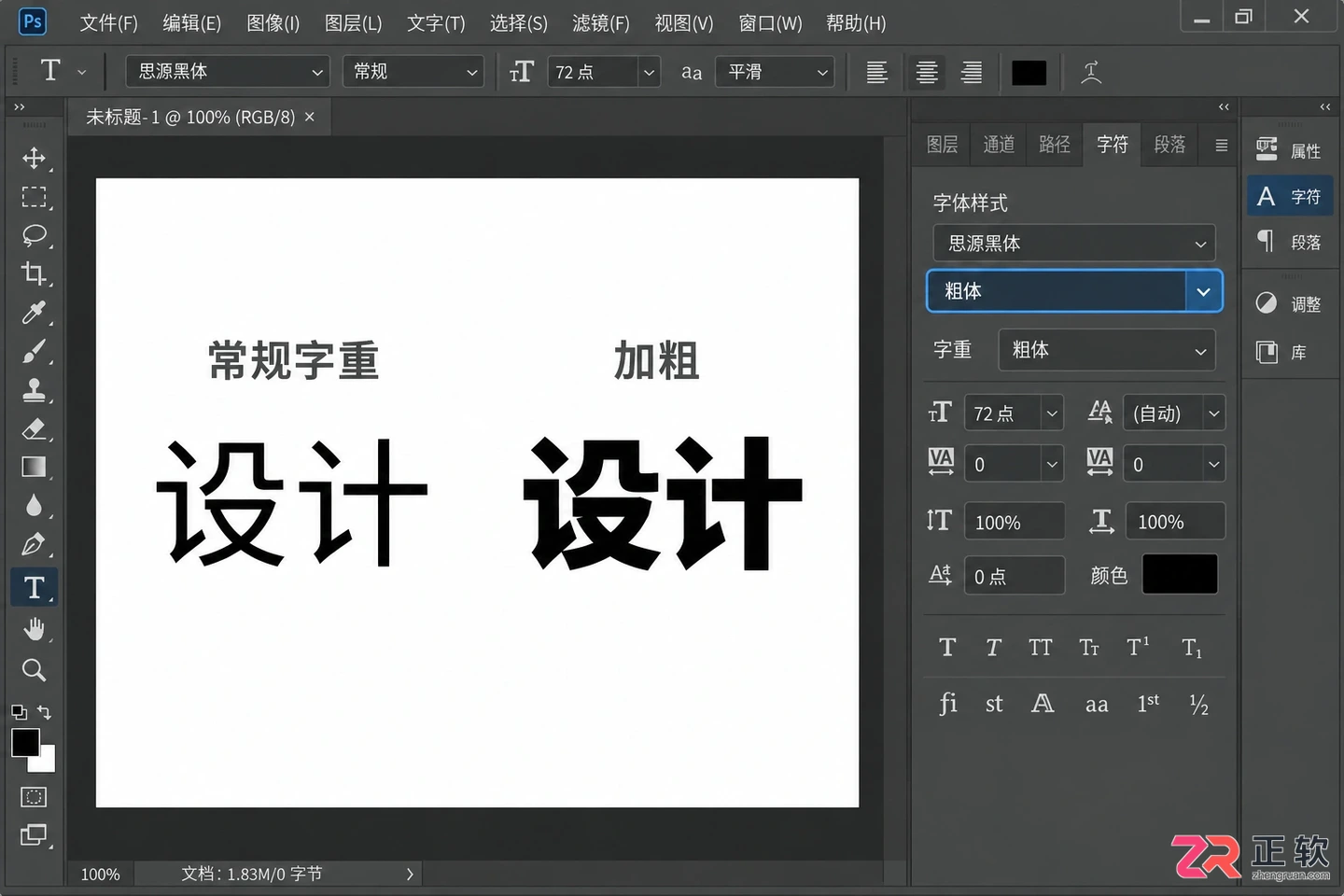Open the 图层(L) menu
This screenshot has height=896, width=1344.
coord(354,23)
